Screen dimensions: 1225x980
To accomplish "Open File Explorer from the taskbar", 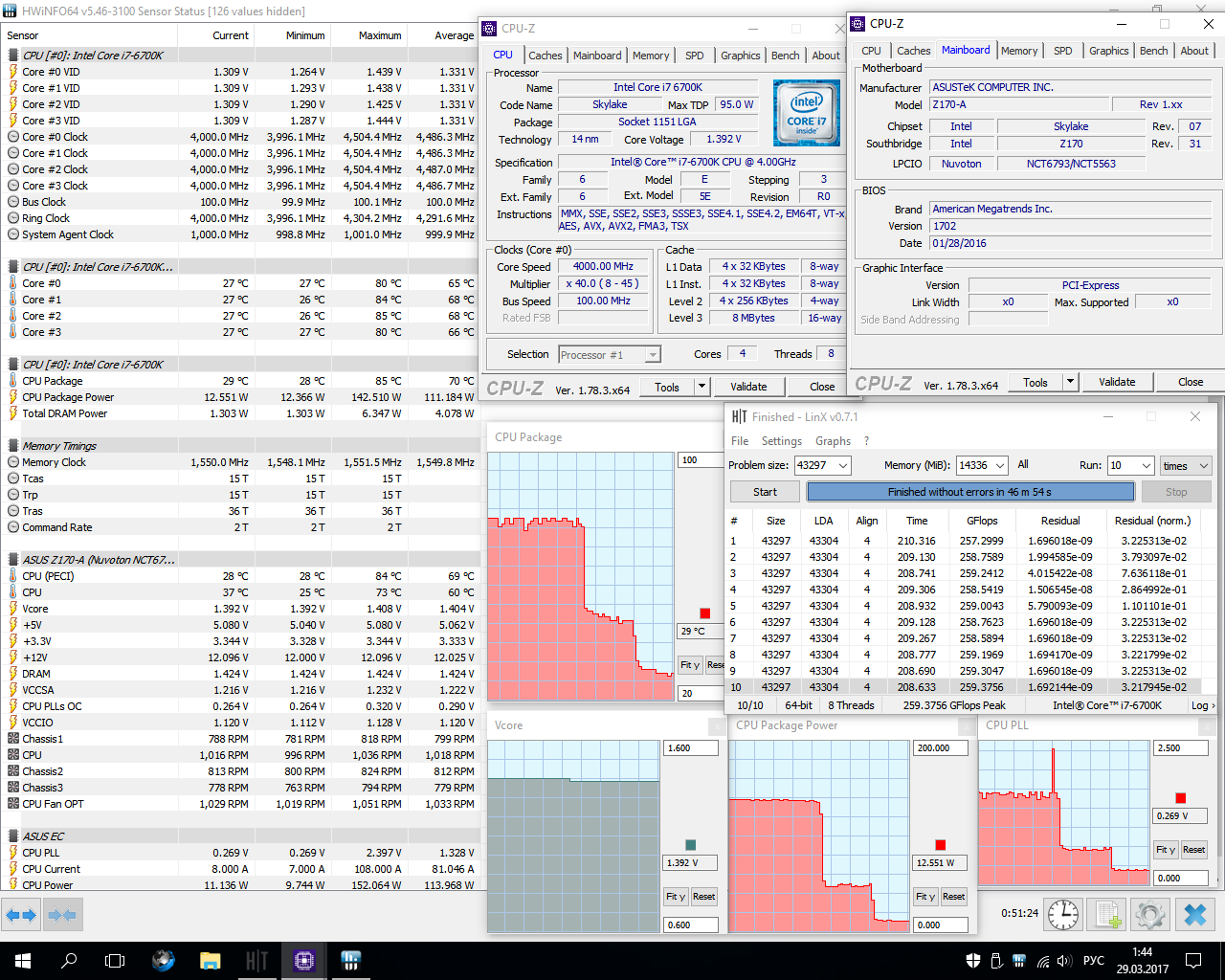I will (210, 961).
